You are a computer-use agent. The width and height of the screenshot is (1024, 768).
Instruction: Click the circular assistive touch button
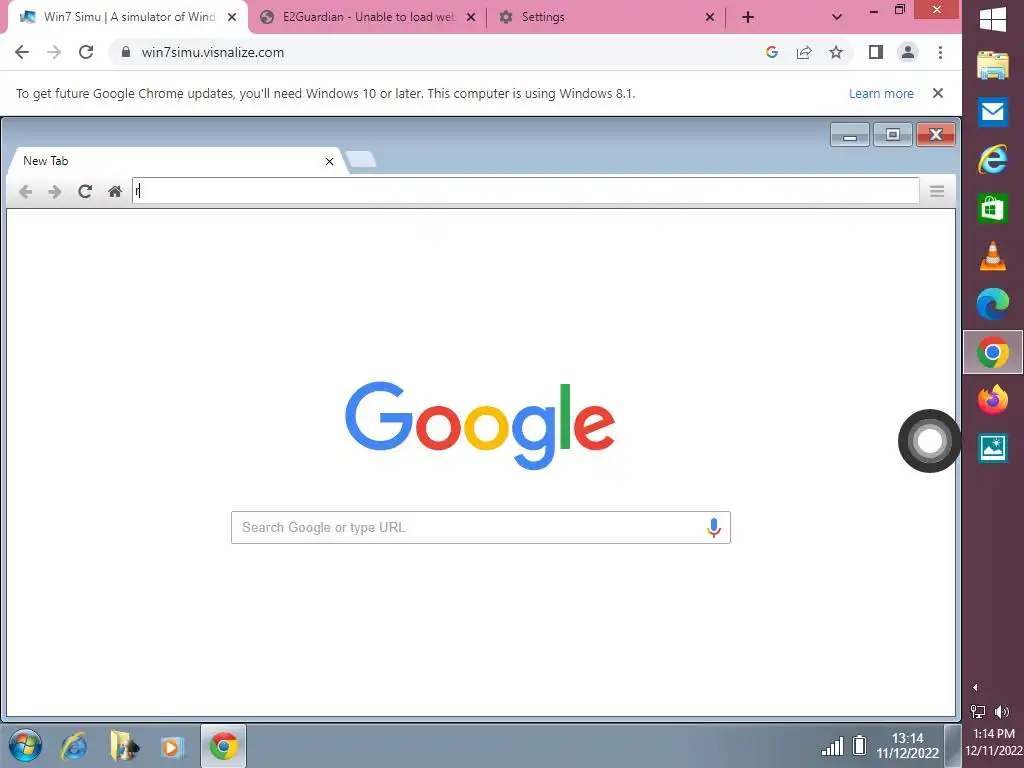click(929, 441)
